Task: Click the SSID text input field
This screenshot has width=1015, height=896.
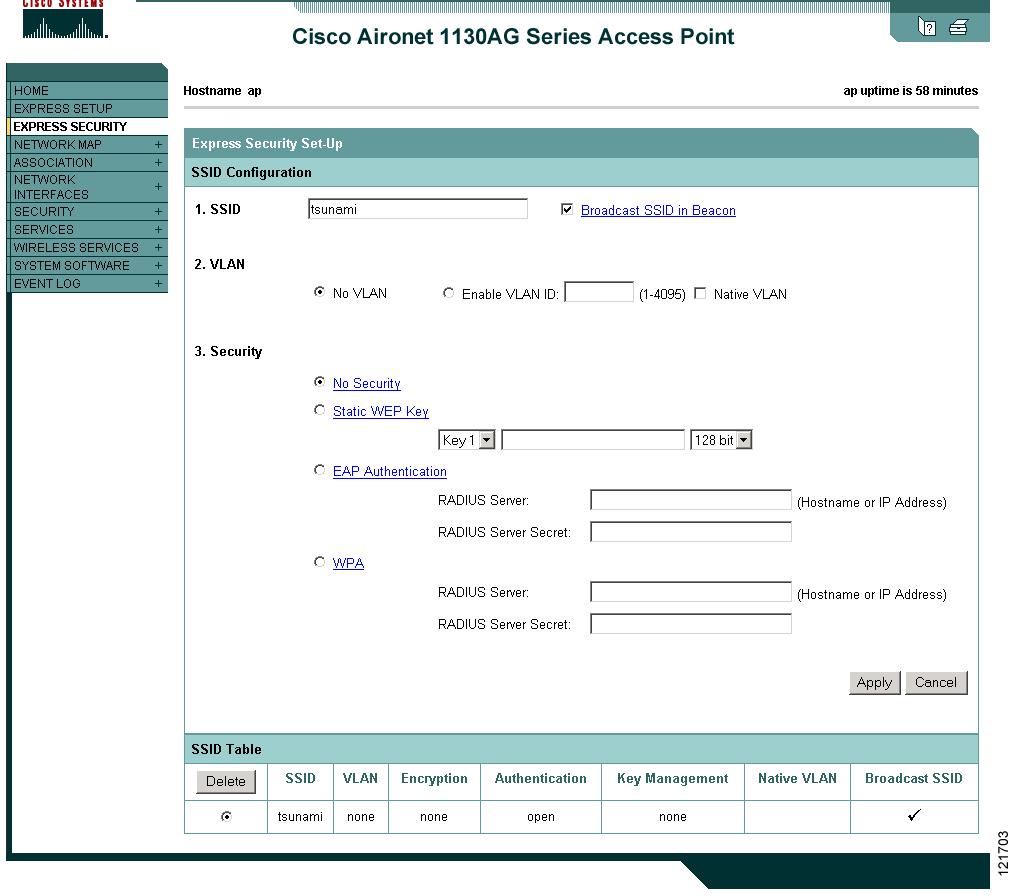Action: [418, 208]
